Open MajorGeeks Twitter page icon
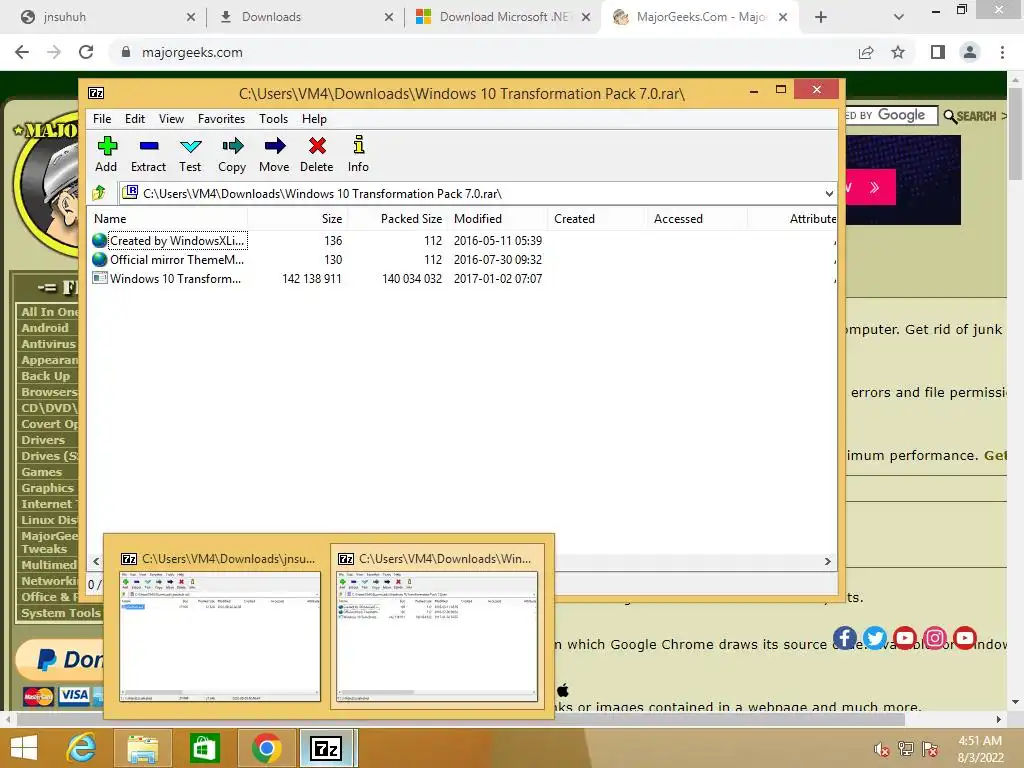 [874, 638]
